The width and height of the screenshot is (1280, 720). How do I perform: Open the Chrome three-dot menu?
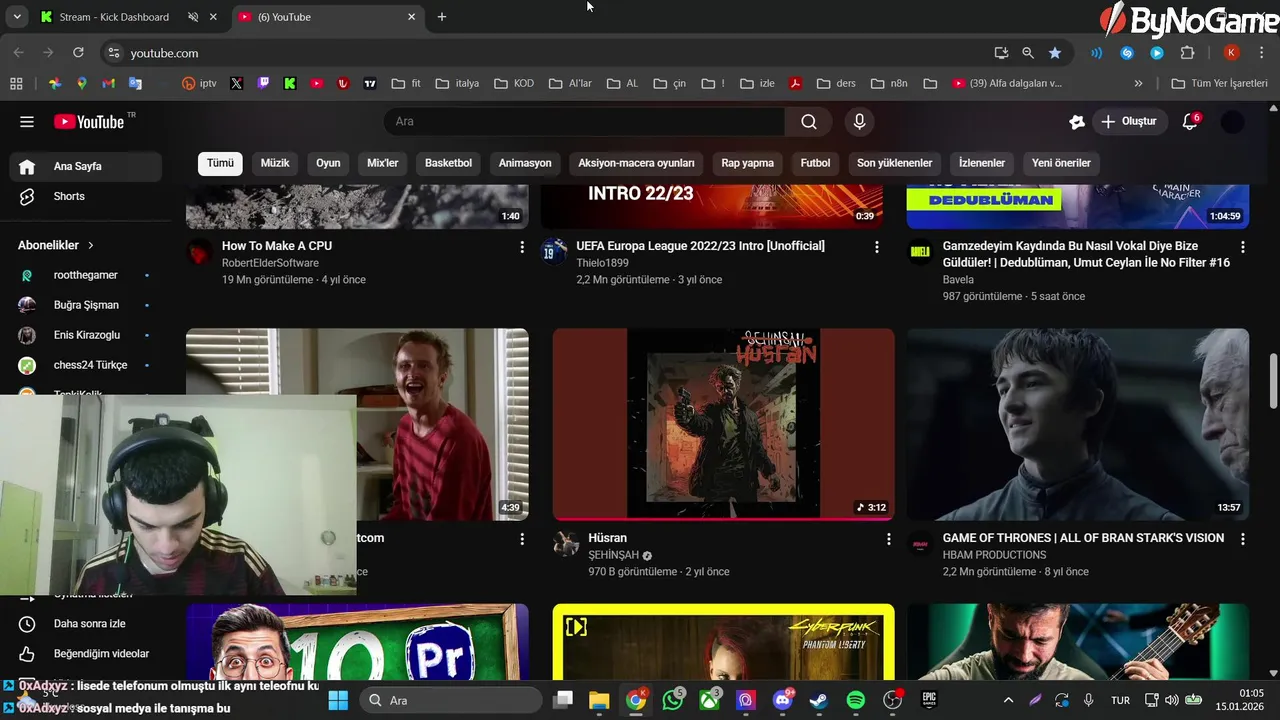[1263, 53]
